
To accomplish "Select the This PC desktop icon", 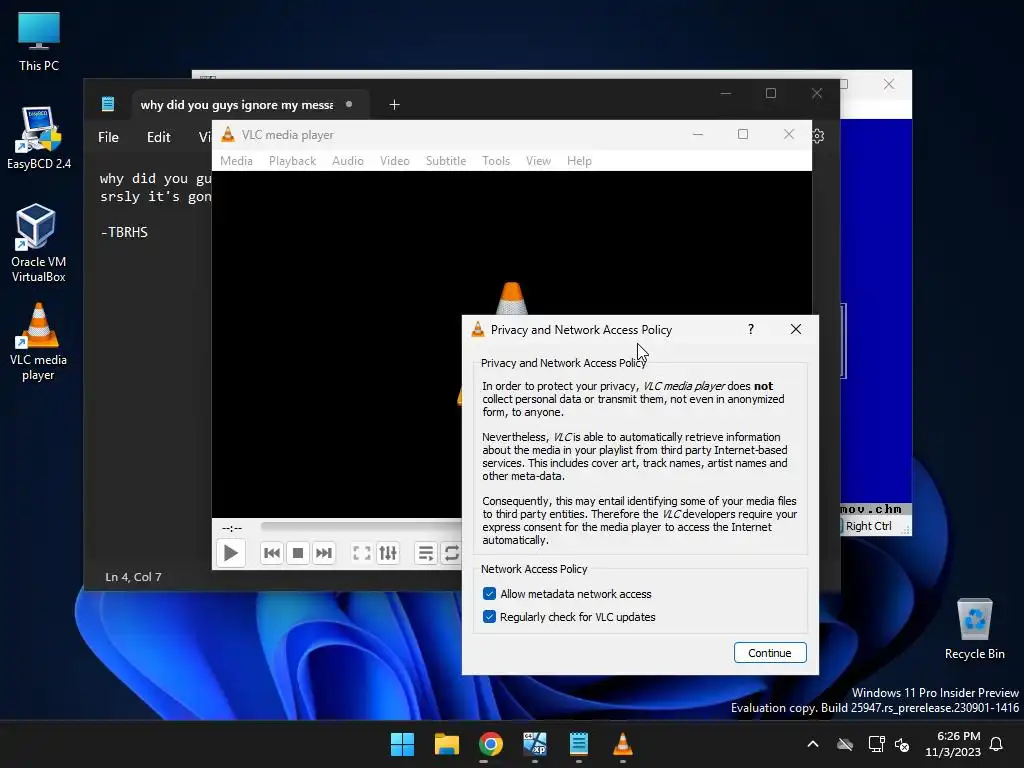I will 39,41.
